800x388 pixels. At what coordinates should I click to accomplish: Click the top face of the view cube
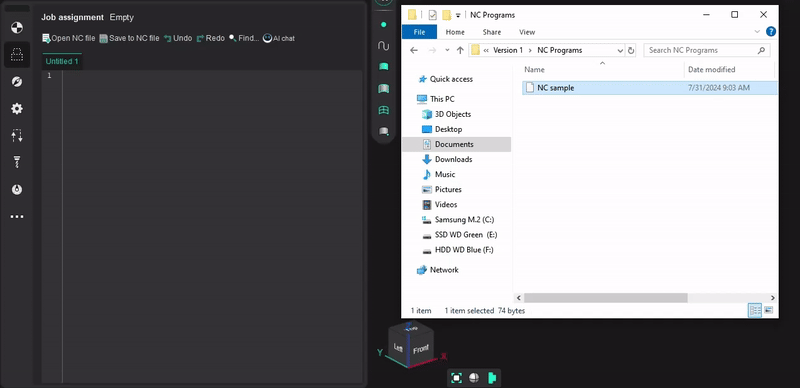click(412, 329)
